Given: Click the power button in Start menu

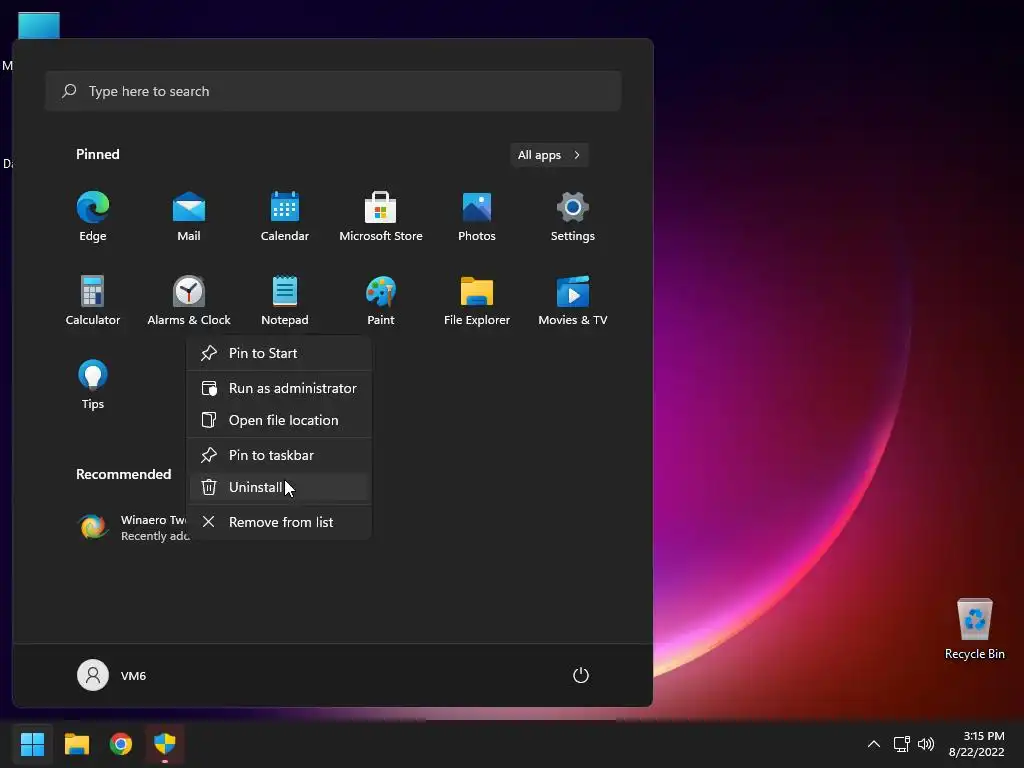Looking at the screenshot, I should coord(581,675).
